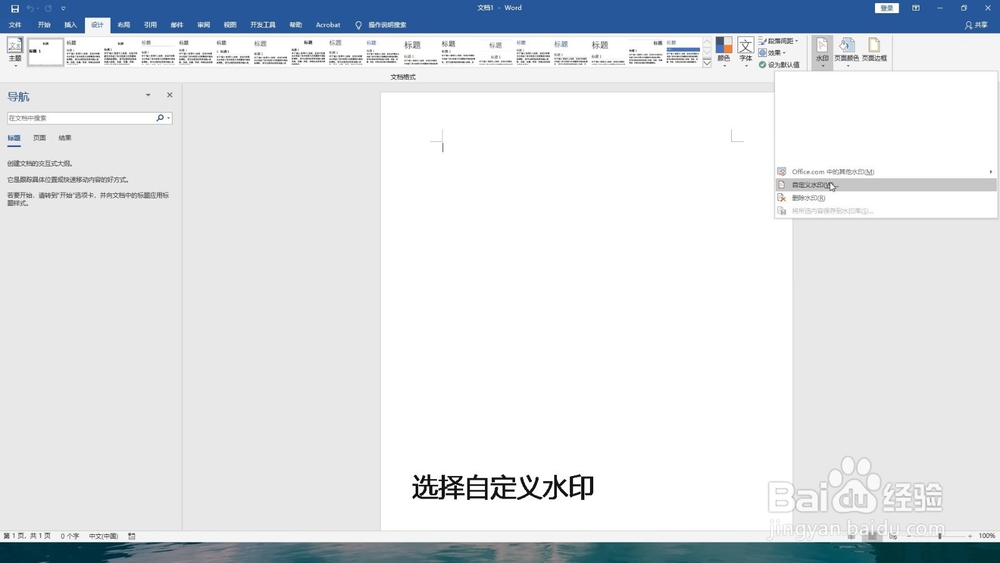
Task: Select the first document style thumbnail
Action: coord(45,52)
